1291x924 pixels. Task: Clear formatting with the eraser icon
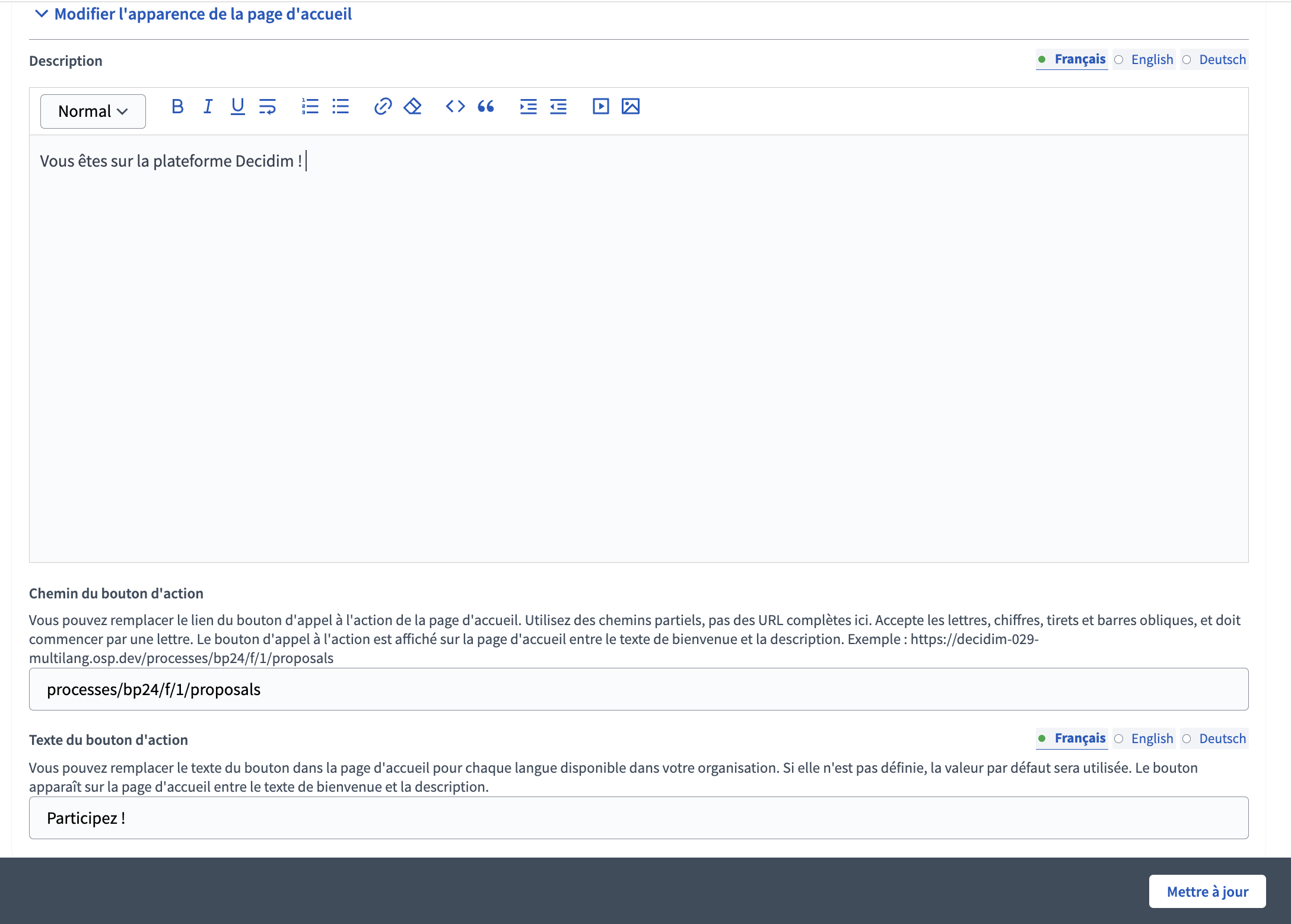point(412,107)
